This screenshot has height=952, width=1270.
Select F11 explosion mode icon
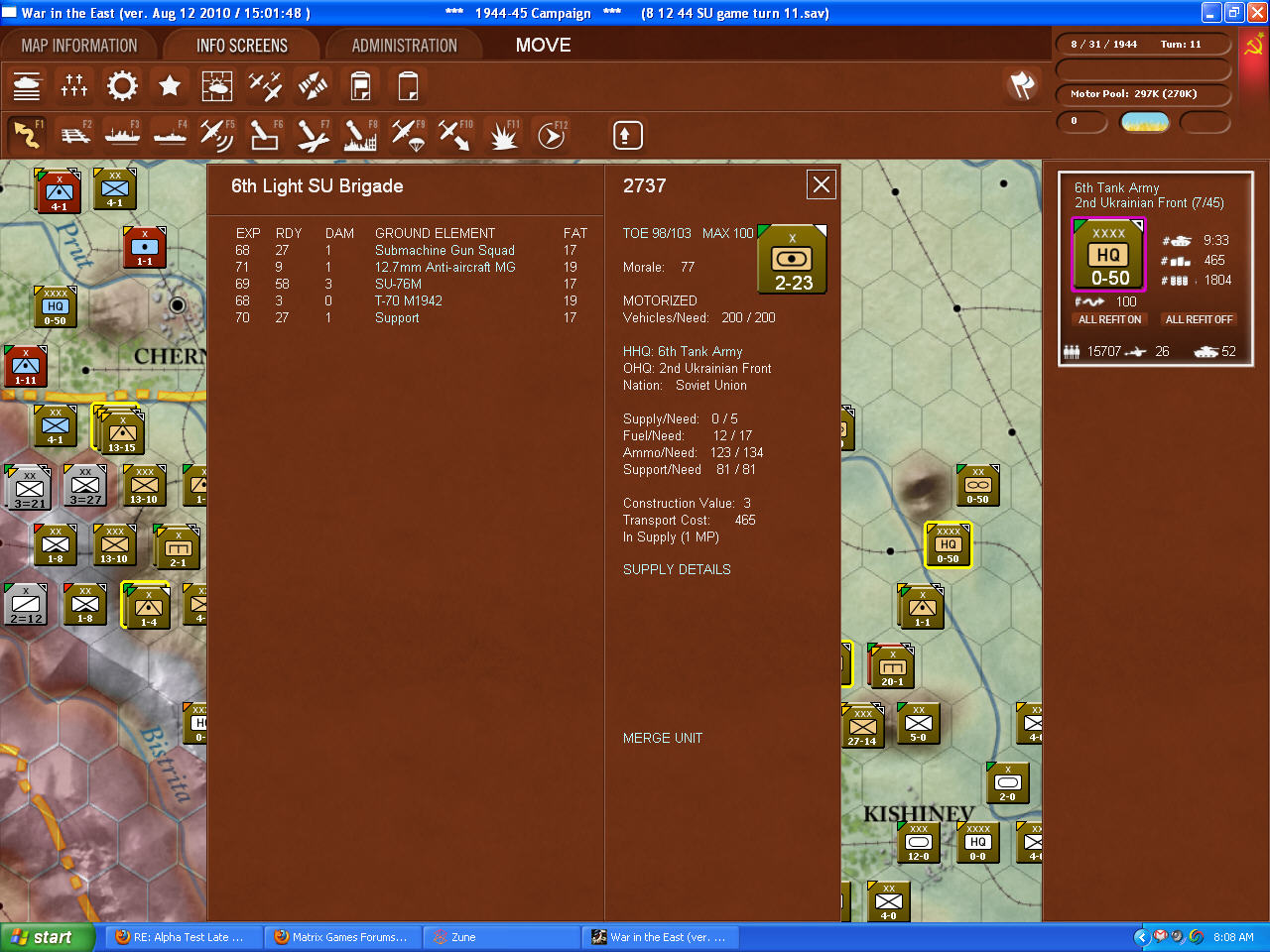pos(503,135)
